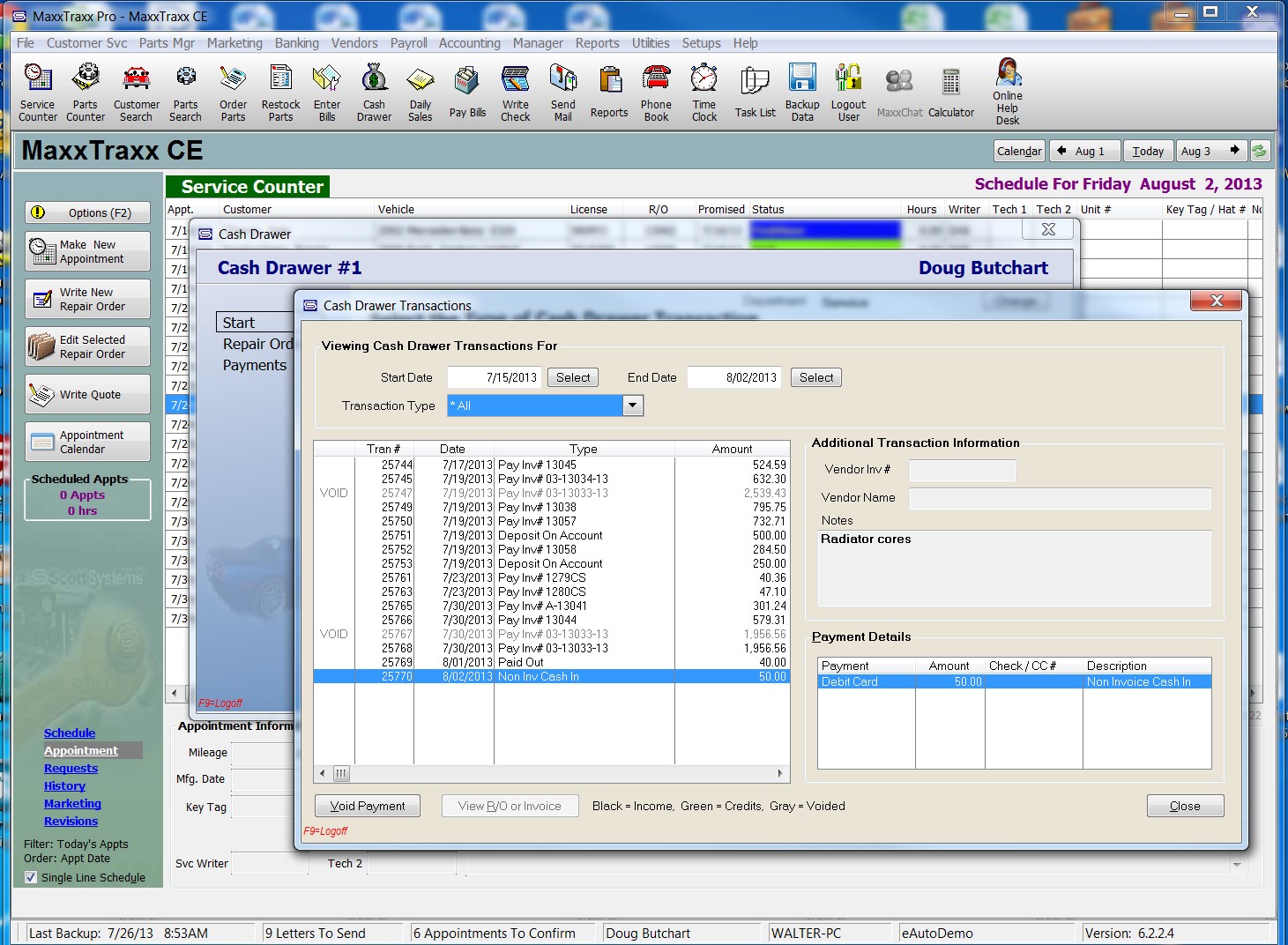The width and height of the screenshot is (1288, 945).
Task: Open the Pay Bills tool
Action: (467, 93)
